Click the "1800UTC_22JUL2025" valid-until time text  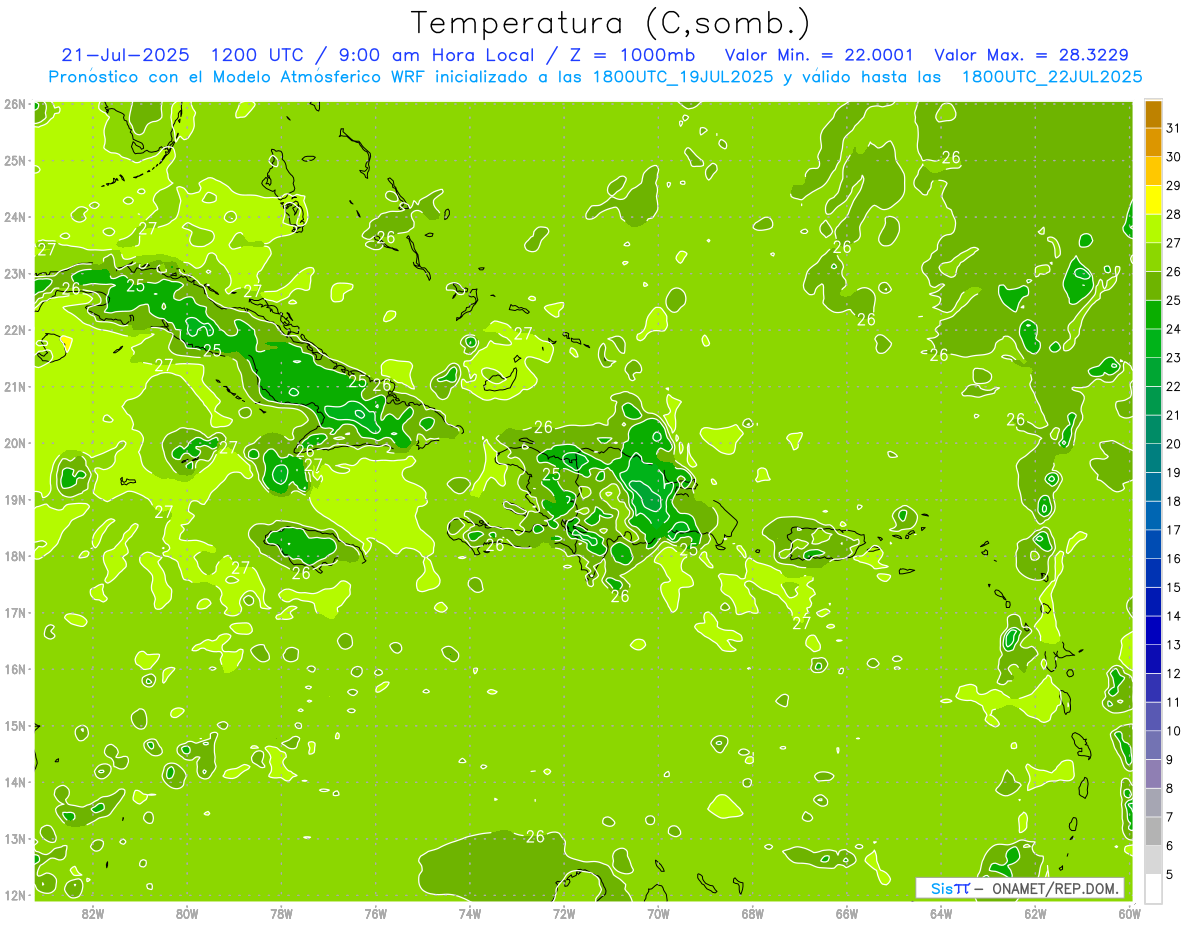click(x=1051, y=77)
